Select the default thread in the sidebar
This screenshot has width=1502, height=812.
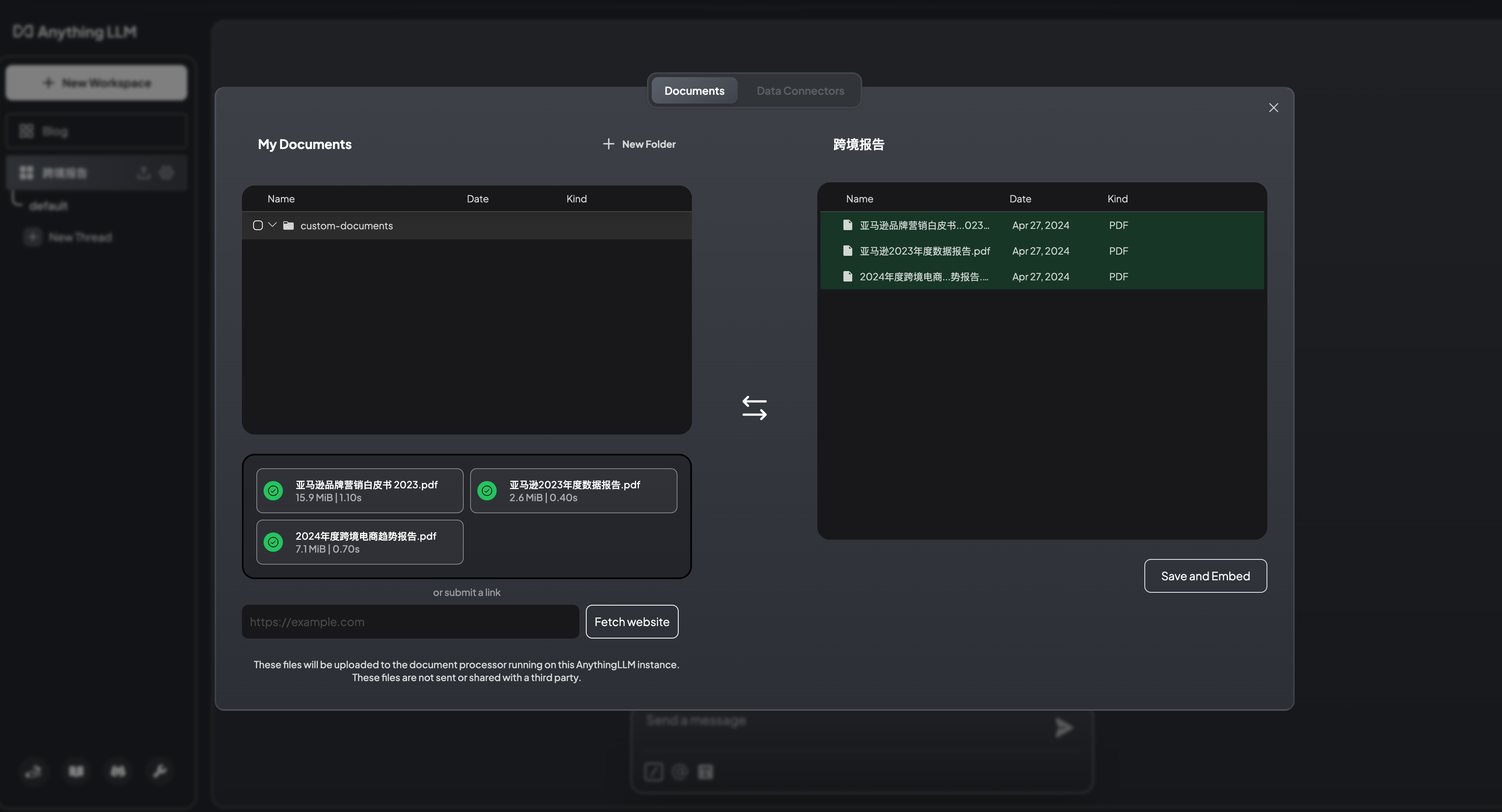click(x=49, y=206)
